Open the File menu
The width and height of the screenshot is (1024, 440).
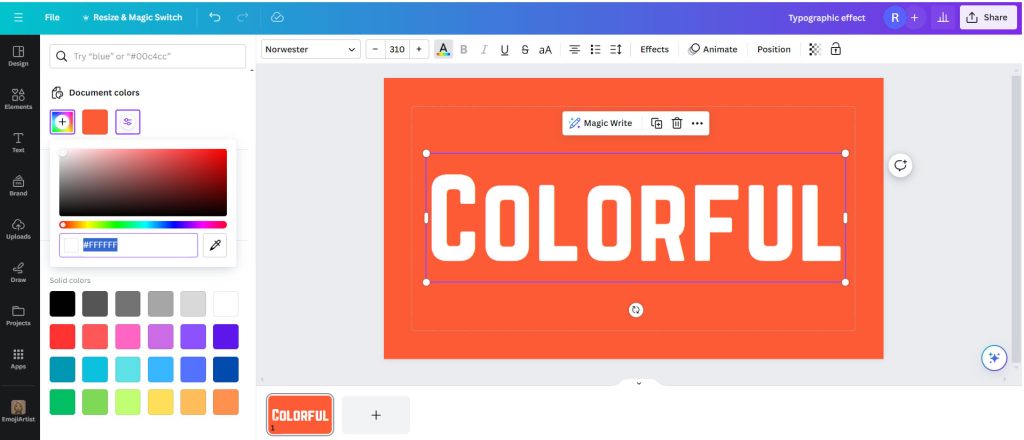52,17
